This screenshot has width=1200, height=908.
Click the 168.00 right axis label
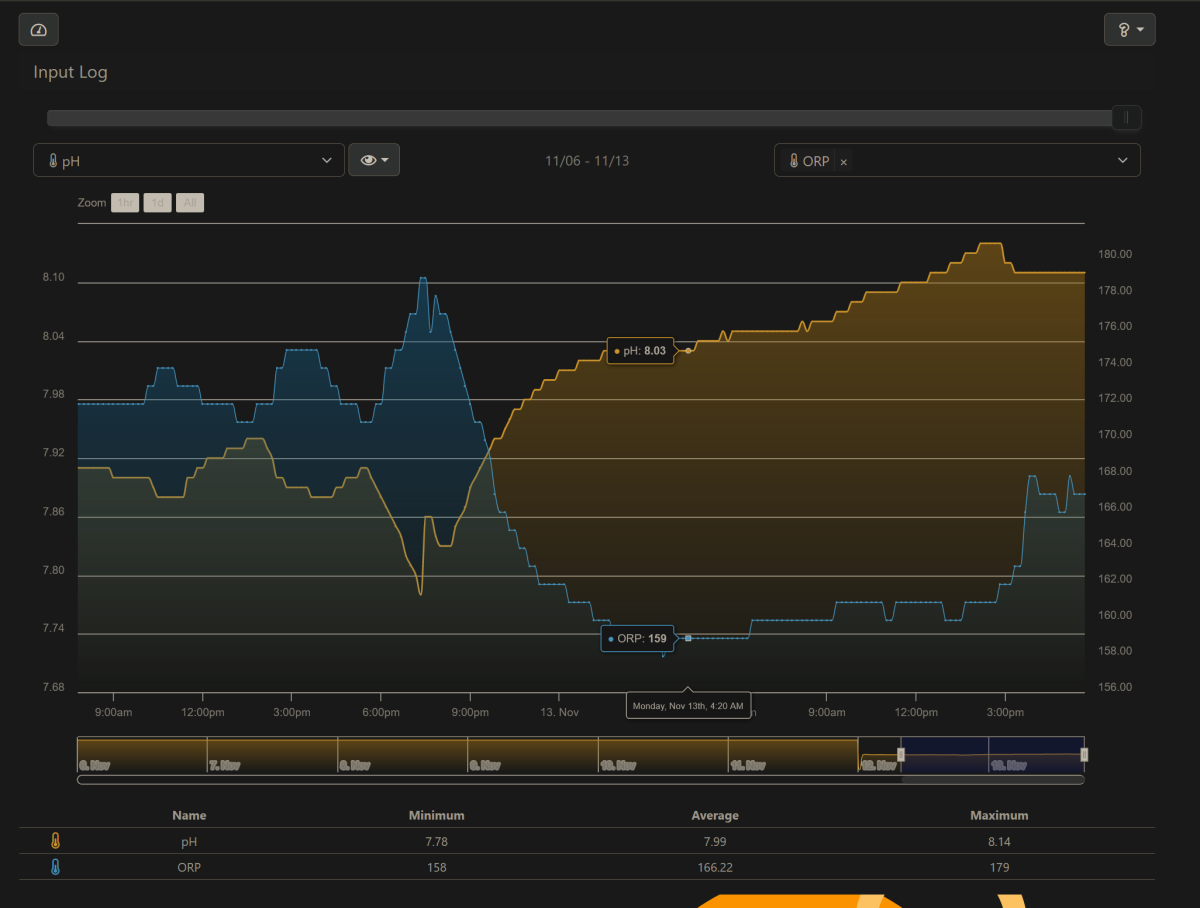pyautogui.click(x=1115, y=472)
